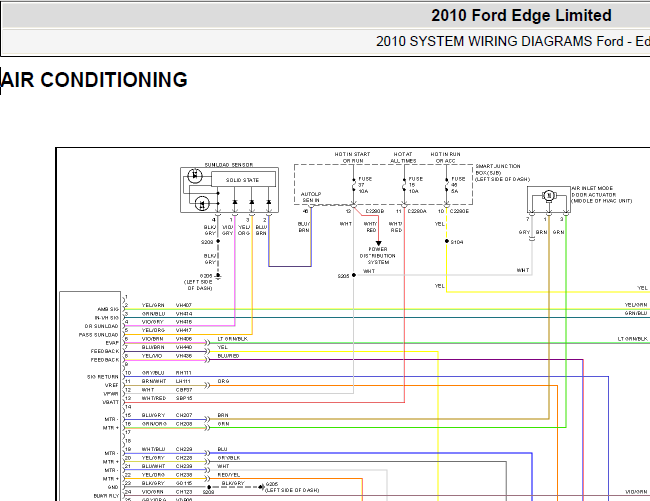Click the 'SBP15' circuit code
Screen dimensions: 650x501
coord(184,399)
